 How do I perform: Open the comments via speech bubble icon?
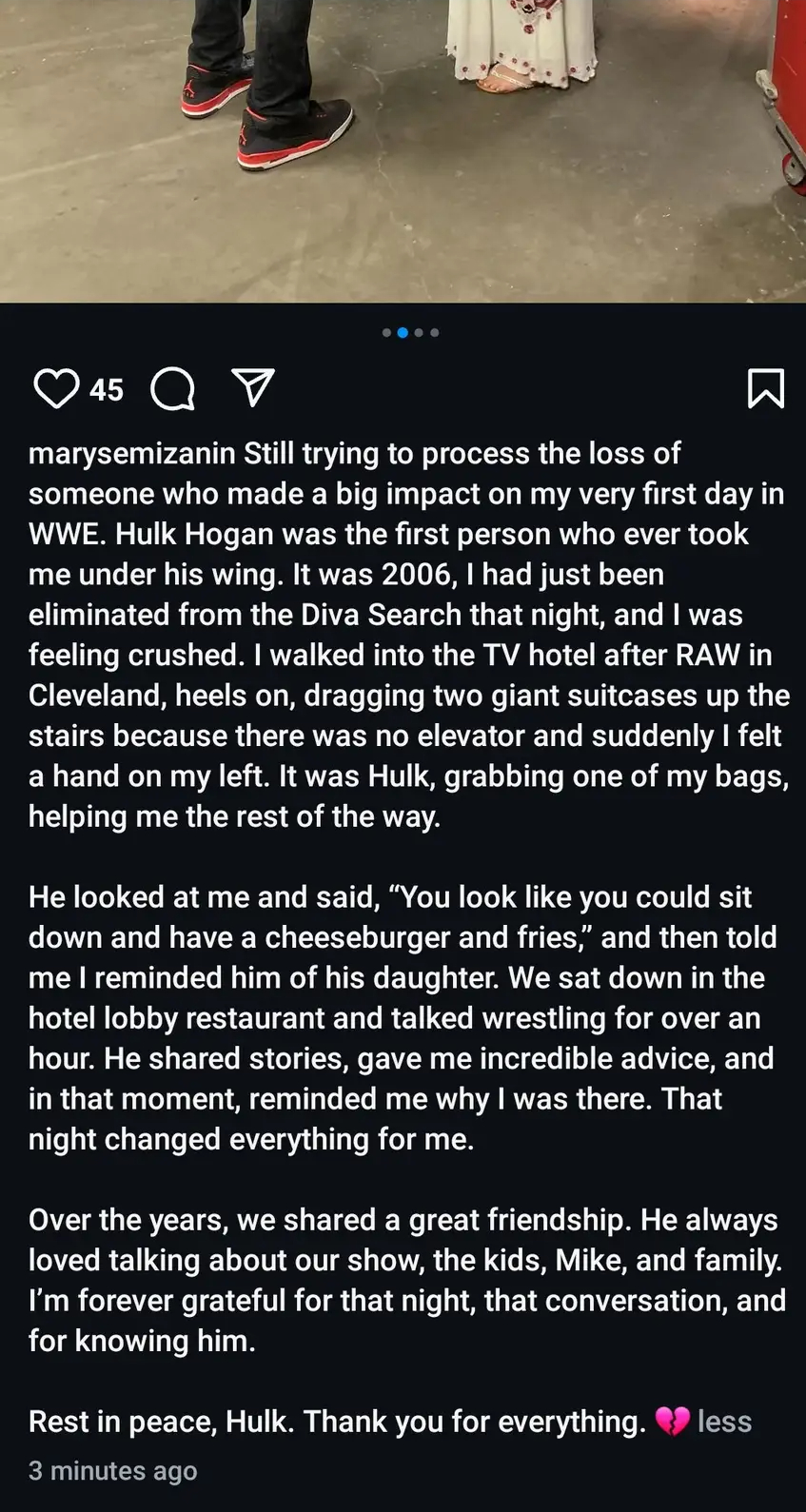pyautogui.click(x=173, y=389)
